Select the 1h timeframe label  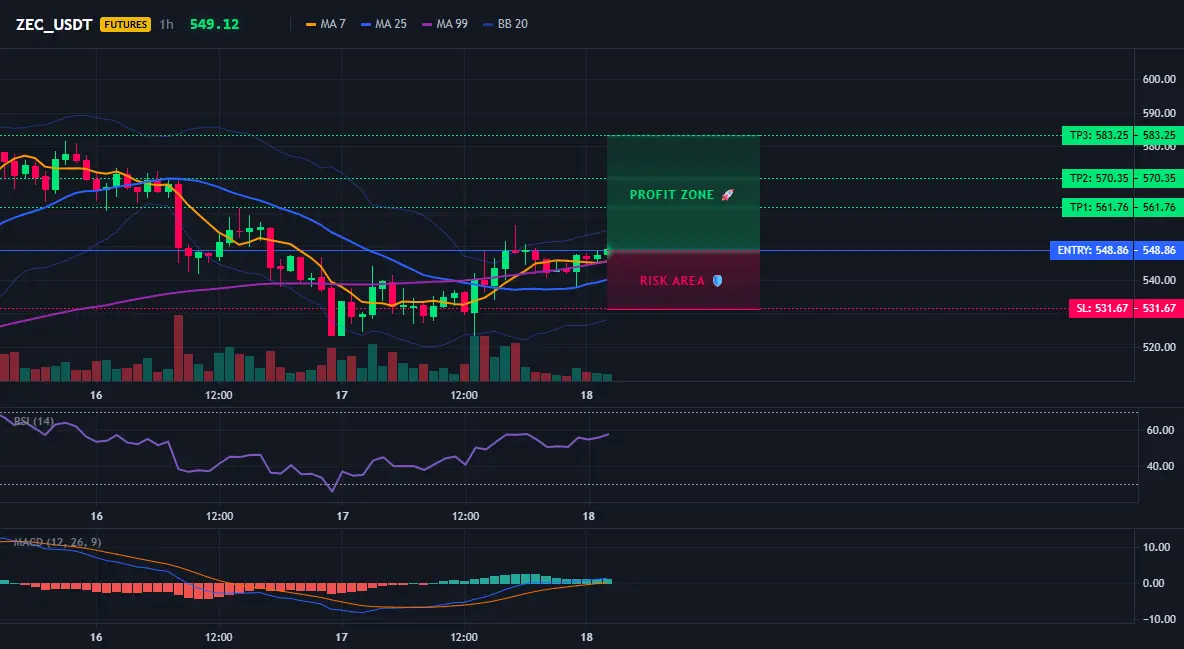(x=167, y=24)
